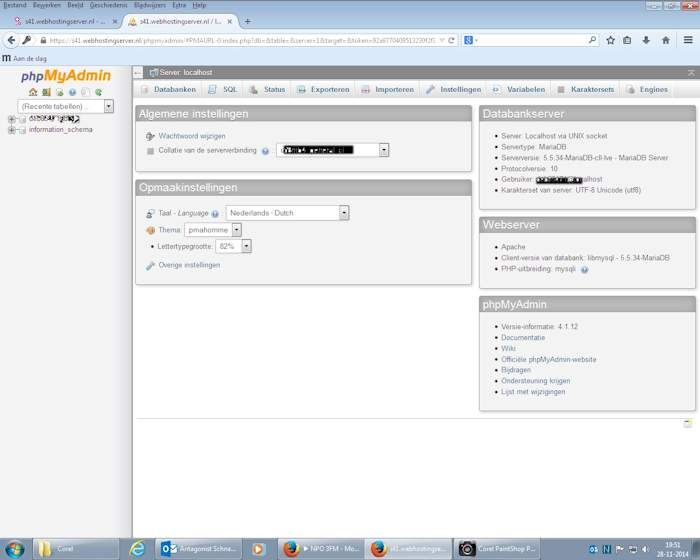Open the Status tab
The image size is (700, 560).
point(267,89)
